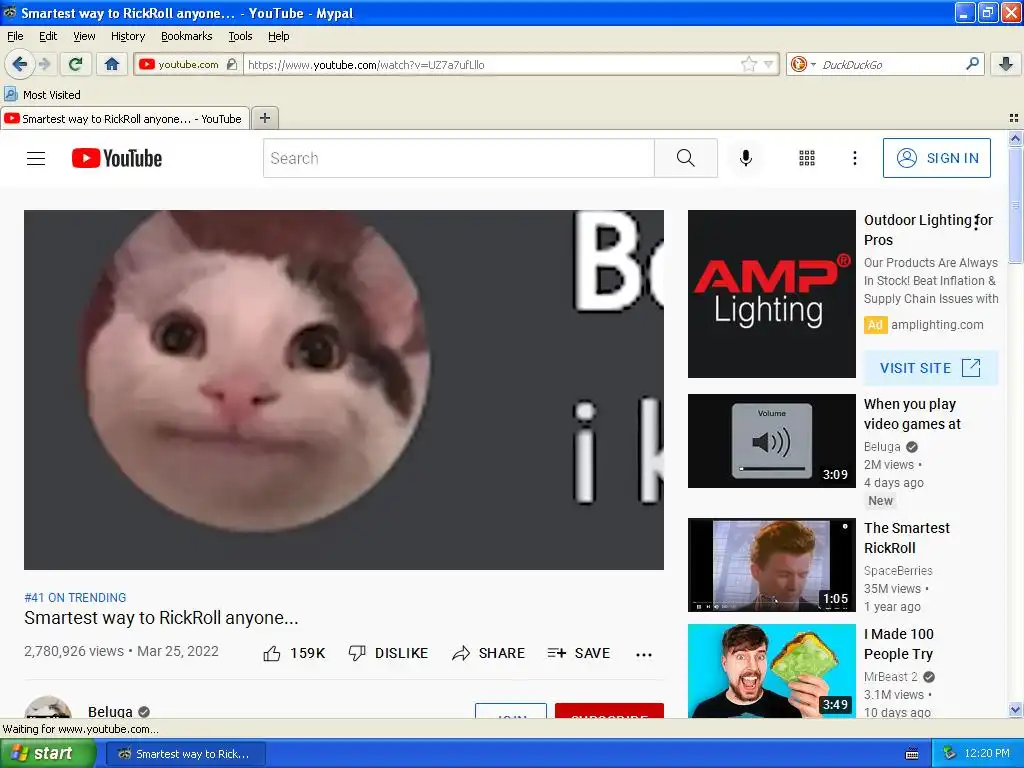Click the Most Visited bookmarks folder
Image resolution: width=1024 pixels, height=768 pixels.
pyautogui.click(x=43, y=95)
